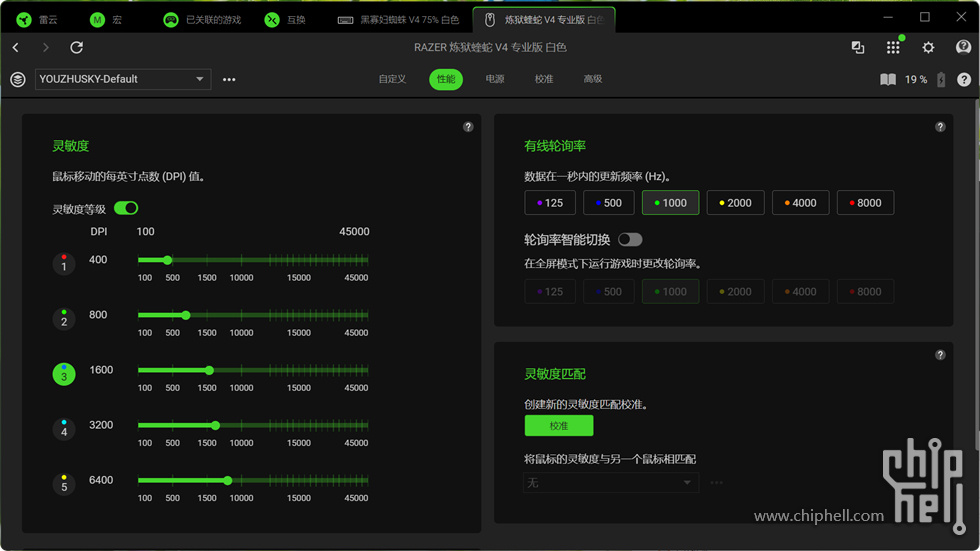
Task: Open the modules grid icon
Action: (893, 47)
